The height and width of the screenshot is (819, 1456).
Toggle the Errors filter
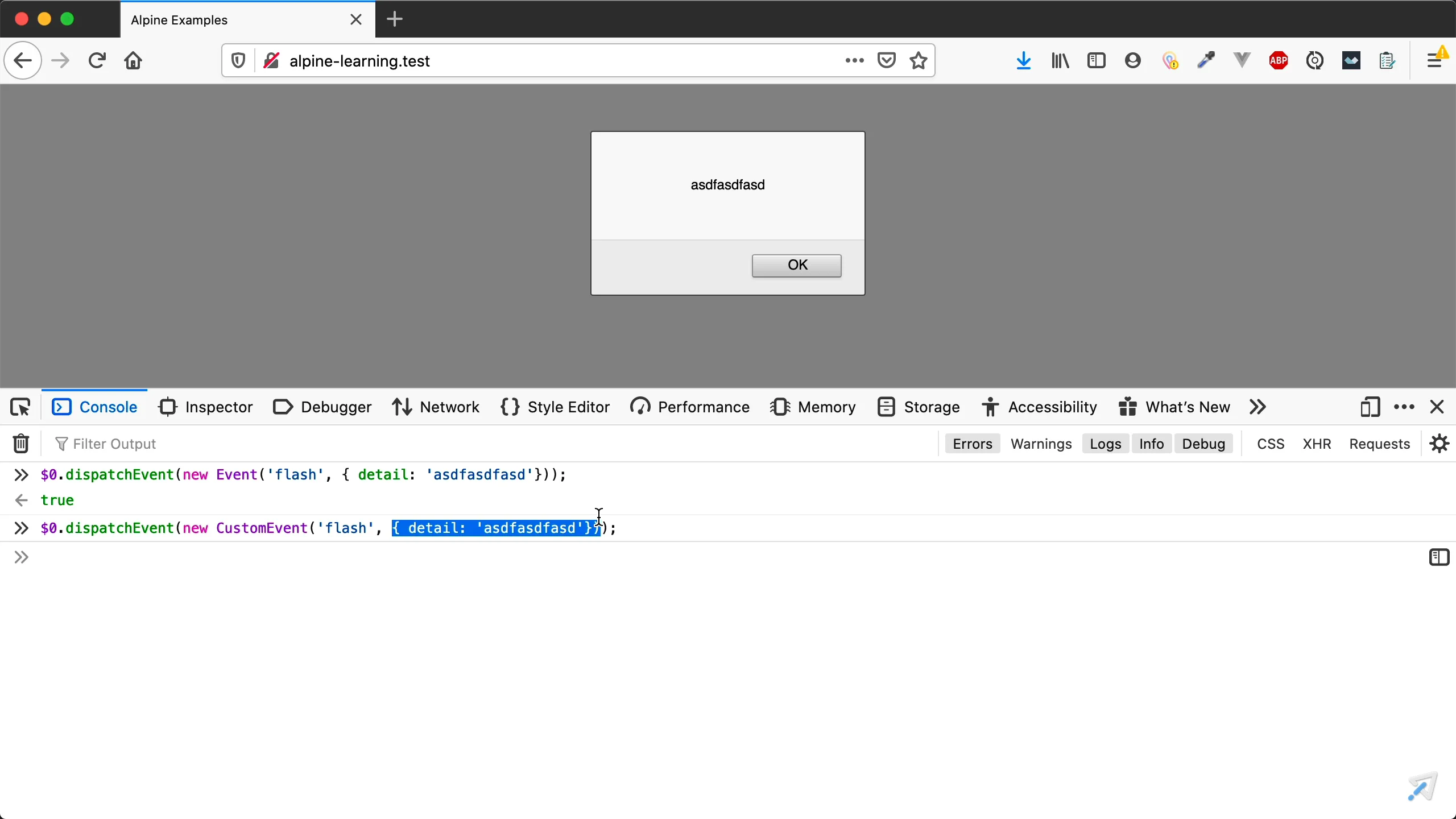tap(972, 444)
